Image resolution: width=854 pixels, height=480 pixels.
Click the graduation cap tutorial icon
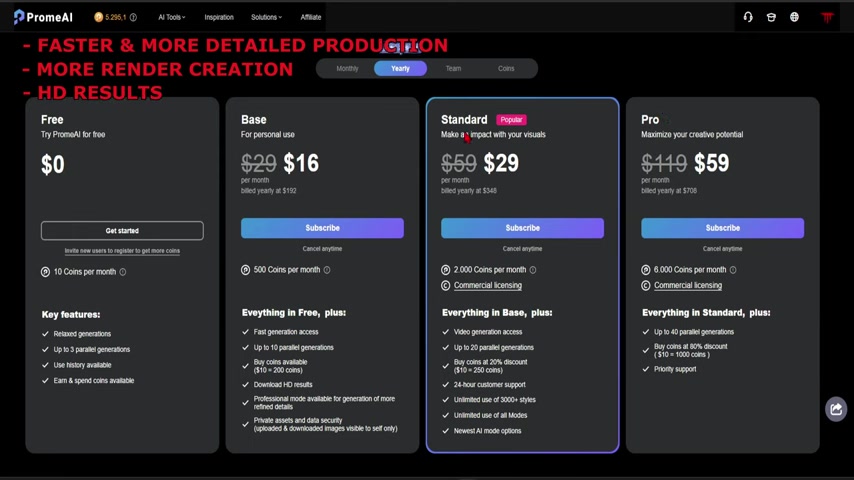click(771, 17)
